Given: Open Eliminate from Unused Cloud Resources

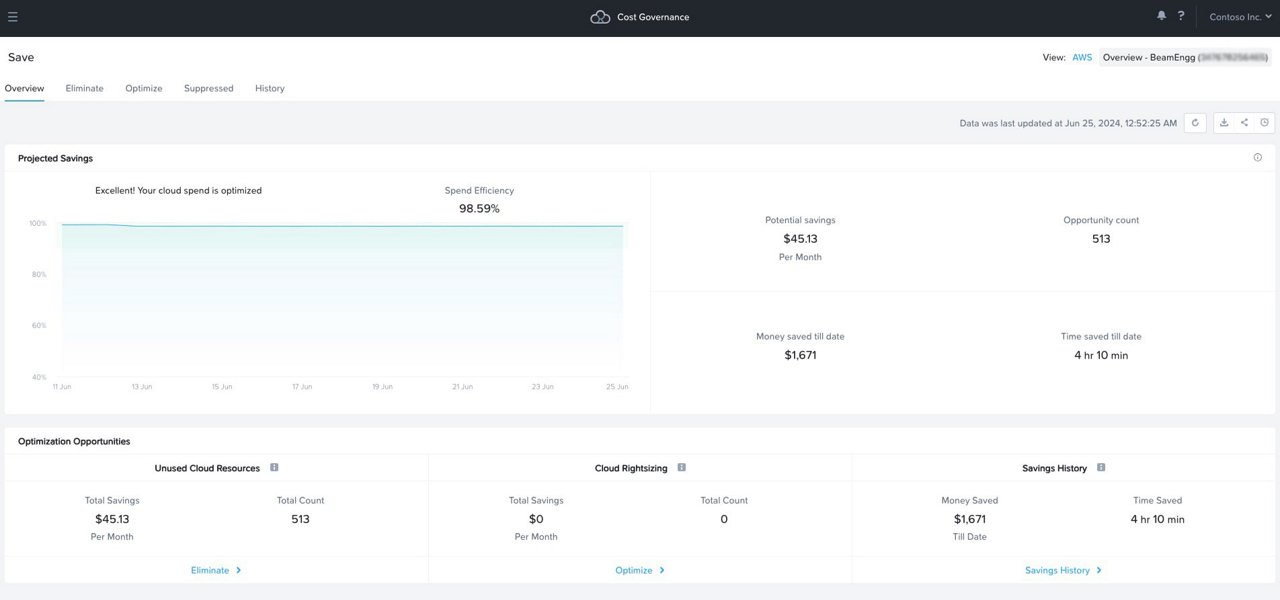Looking at the screenshot, I should 215,569.
